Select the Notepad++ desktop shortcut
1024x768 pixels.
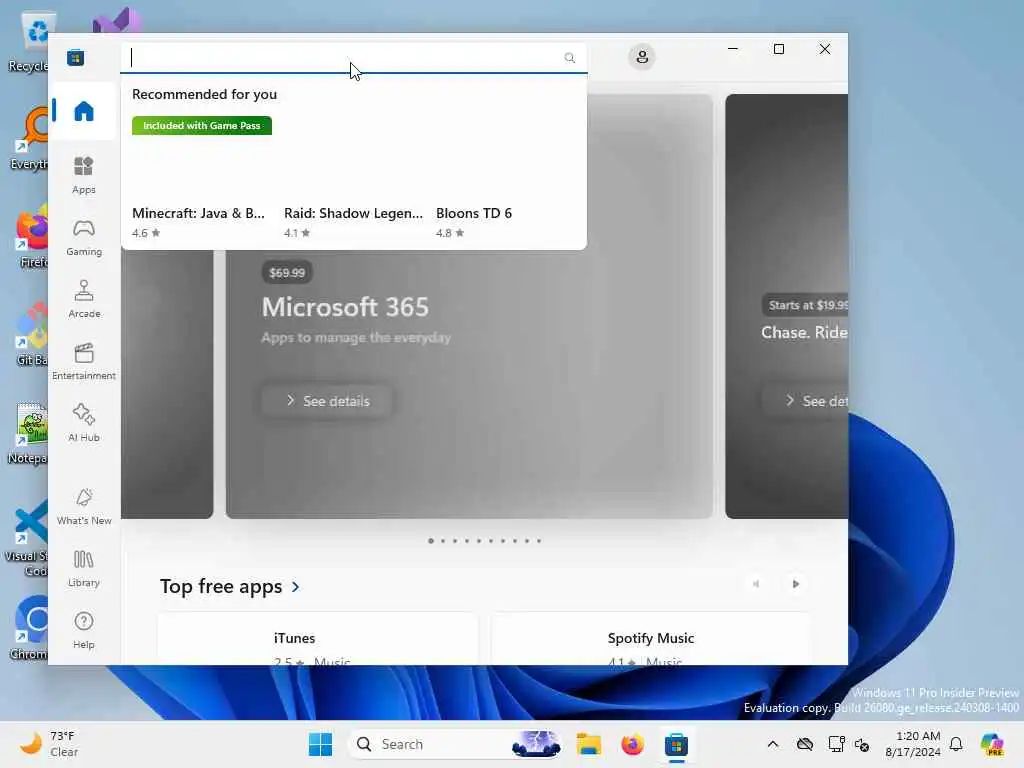[x=29, y=432]
